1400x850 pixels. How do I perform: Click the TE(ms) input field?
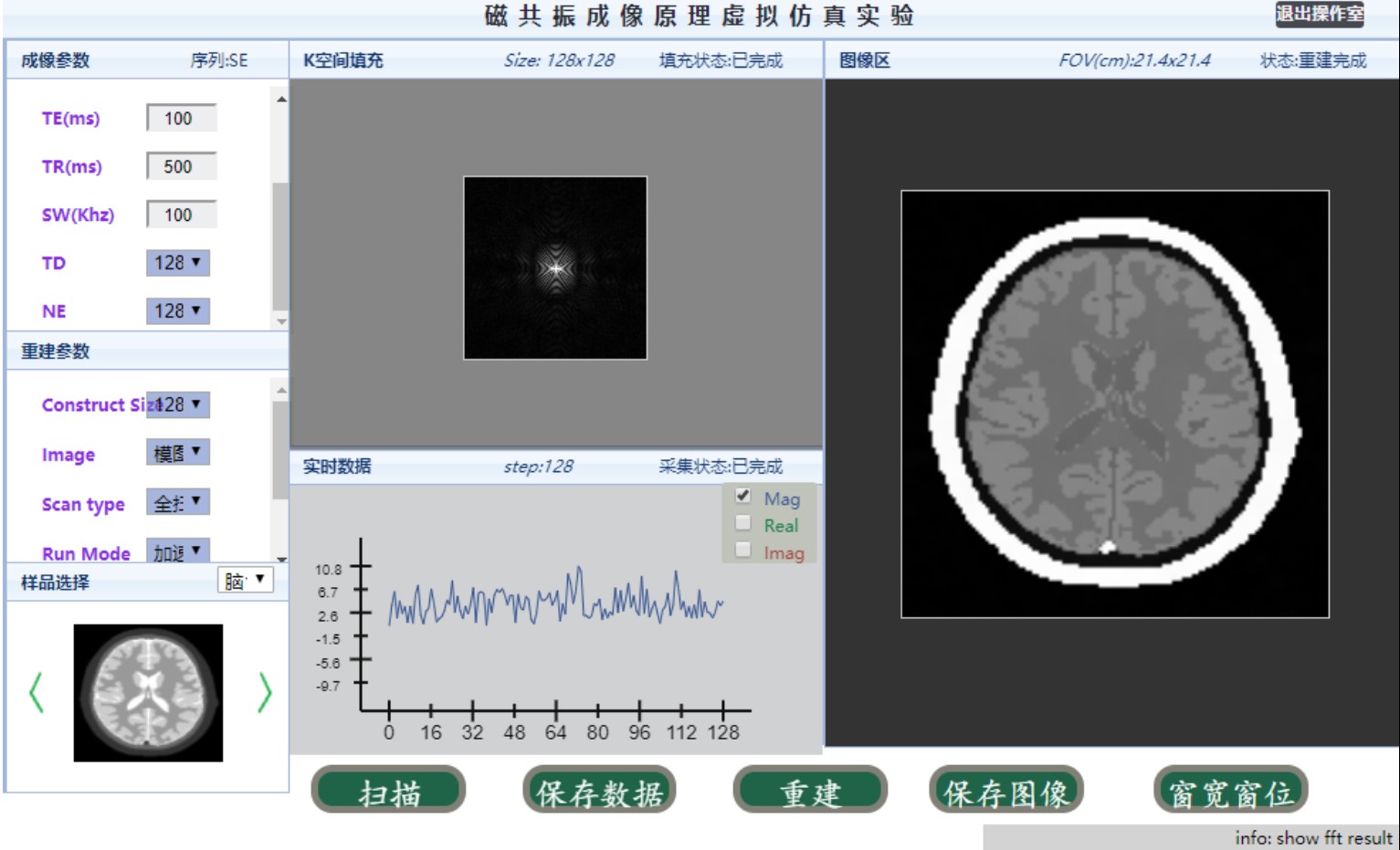click(181, 118)
